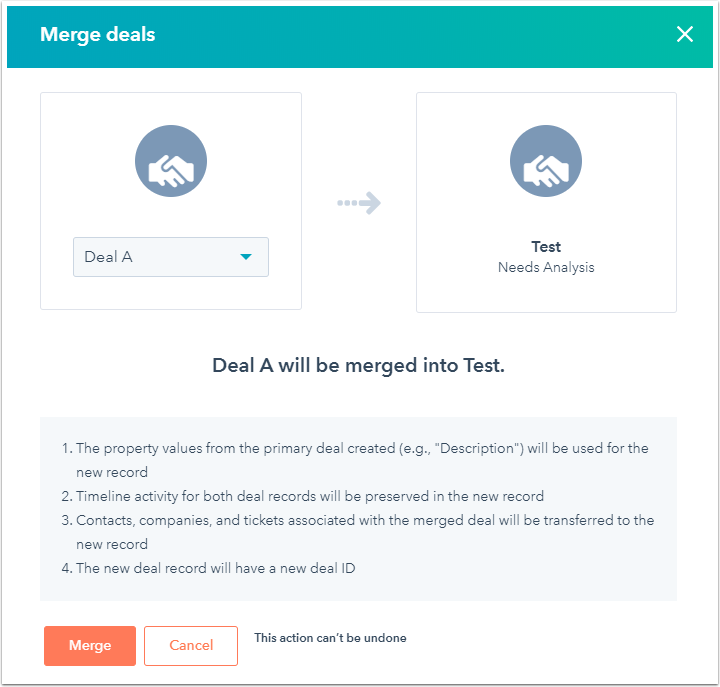Cancel the deal merge

191,645
